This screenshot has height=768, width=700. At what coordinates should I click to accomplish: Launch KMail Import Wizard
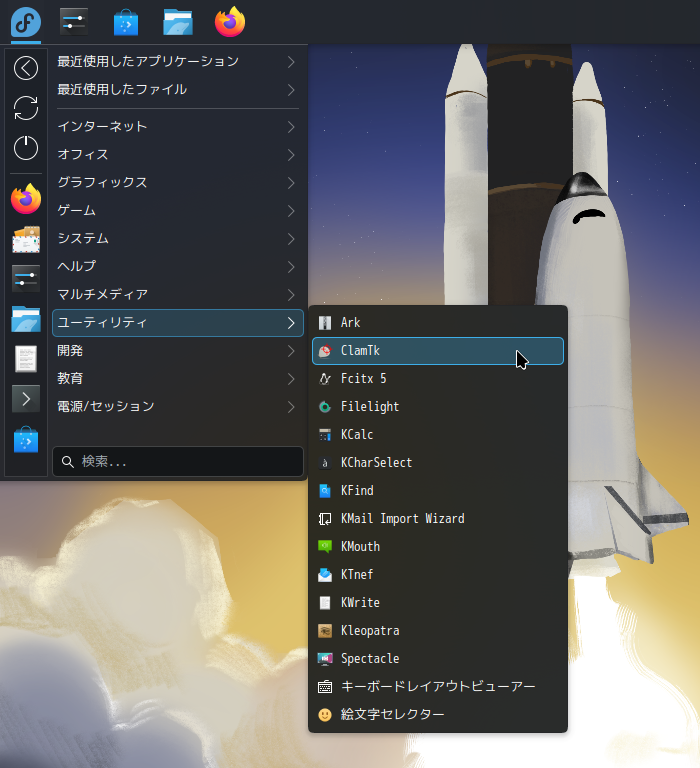(x=438, y=519)
